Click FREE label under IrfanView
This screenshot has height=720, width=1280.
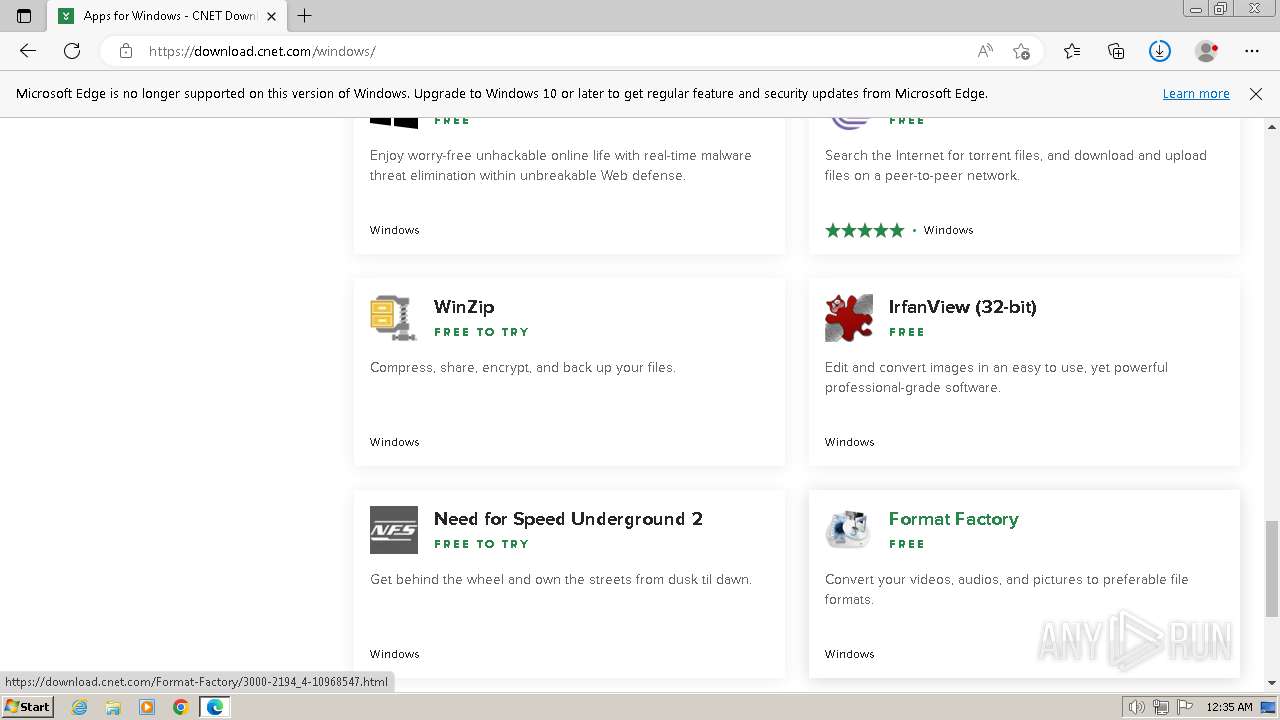point(907,332)
